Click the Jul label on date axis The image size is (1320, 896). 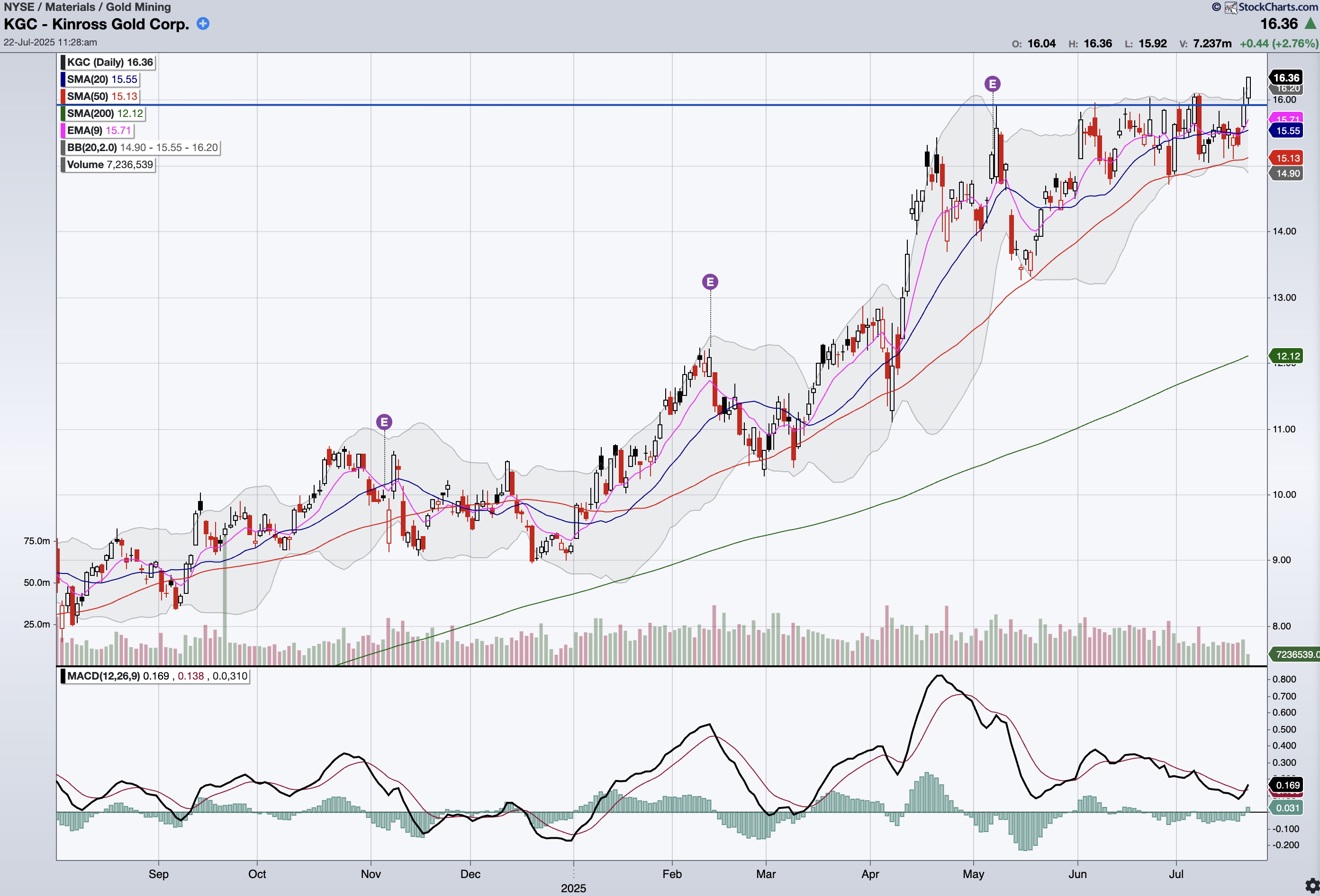pos(1176,874)
